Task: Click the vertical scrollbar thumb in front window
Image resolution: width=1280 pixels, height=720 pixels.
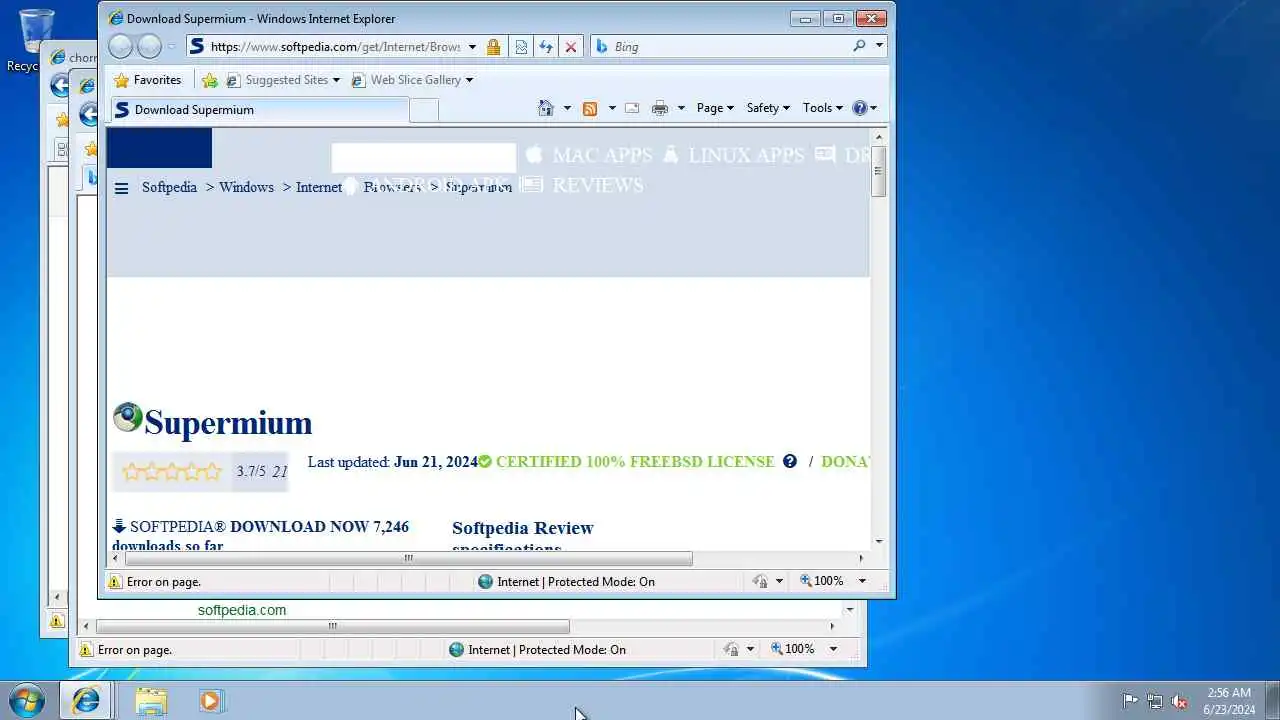Action: click(879, 171)
